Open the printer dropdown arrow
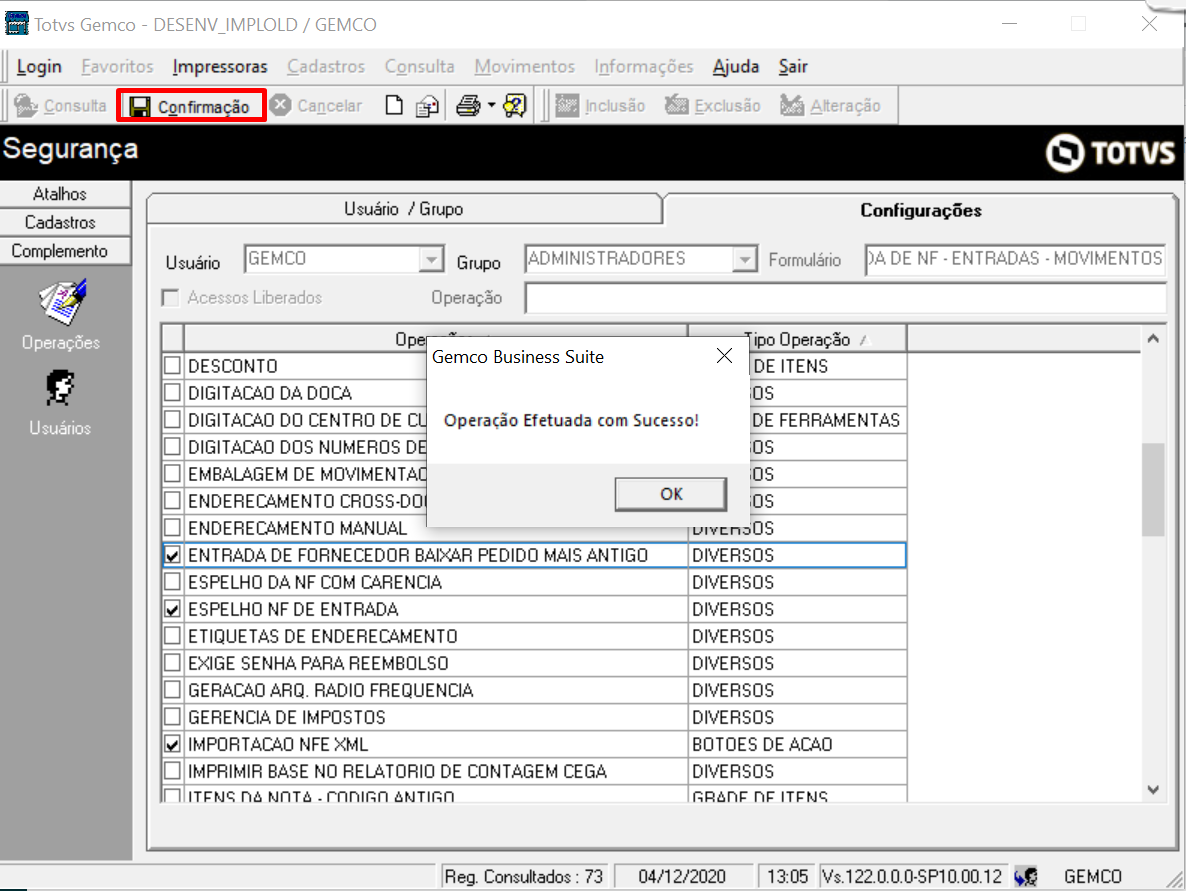 point(491,106)
